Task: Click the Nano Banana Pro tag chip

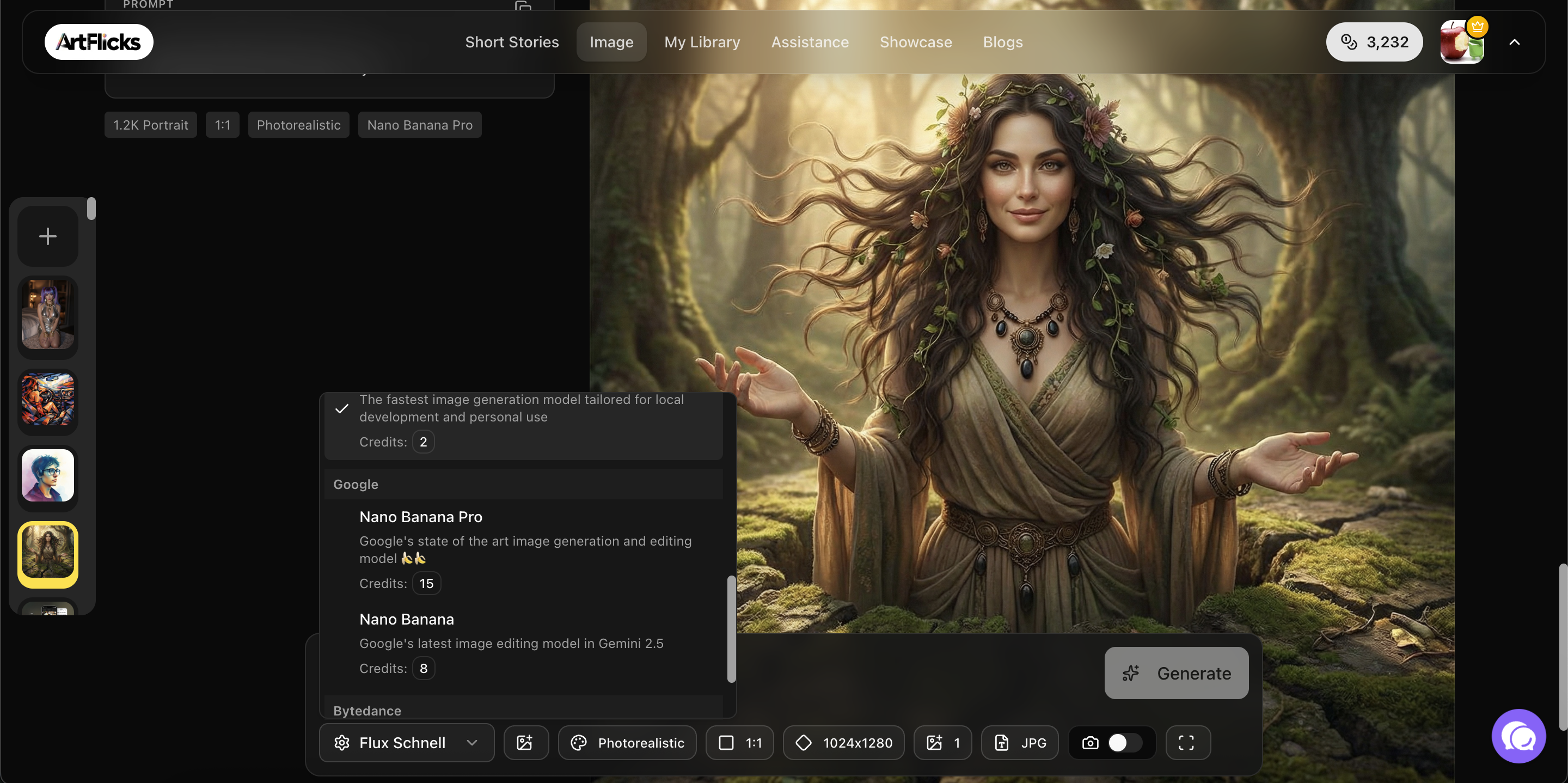Action: tap(419, 125)
